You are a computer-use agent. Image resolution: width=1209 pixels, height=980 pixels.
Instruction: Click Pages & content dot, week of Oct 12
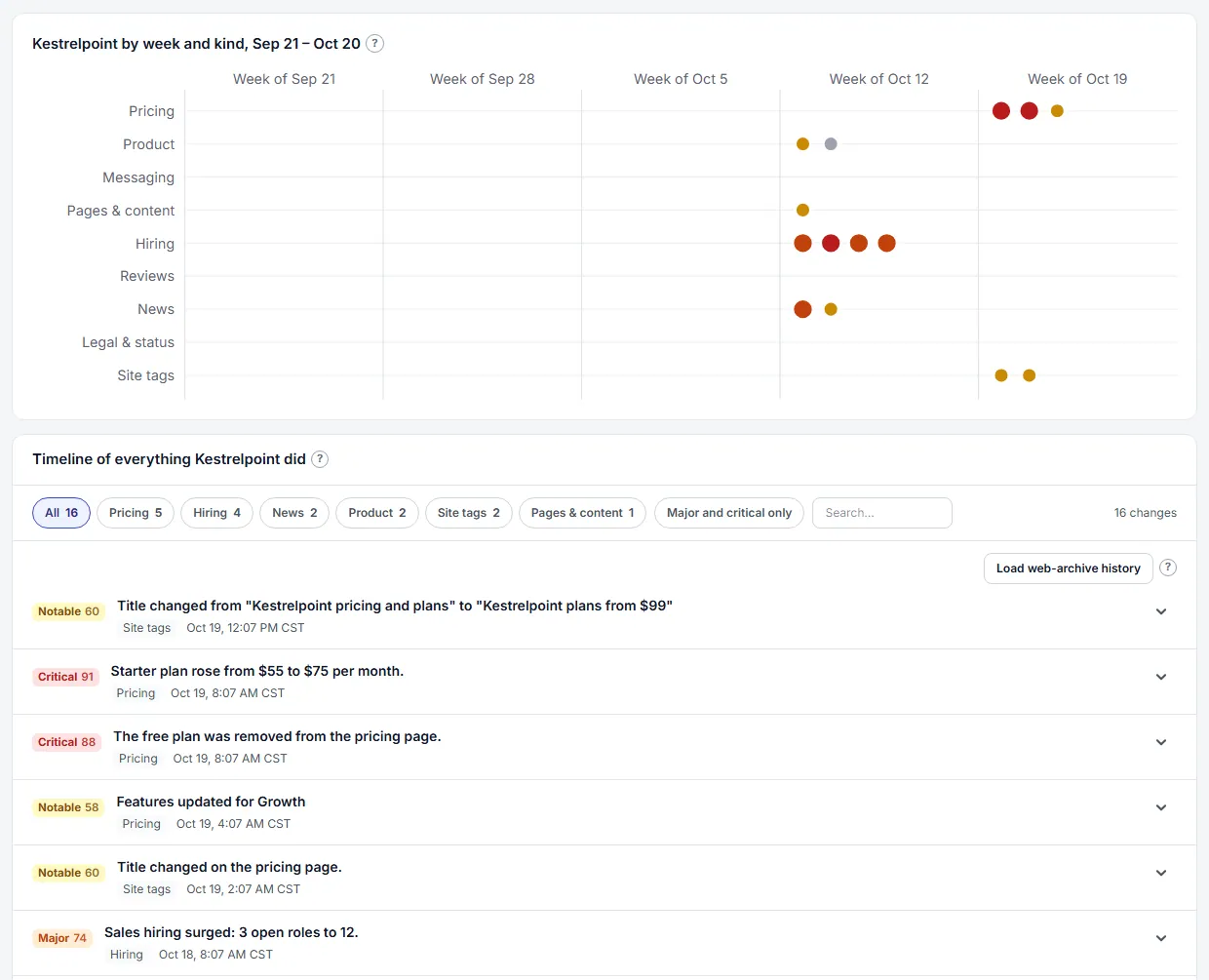(x=802, y=210)
